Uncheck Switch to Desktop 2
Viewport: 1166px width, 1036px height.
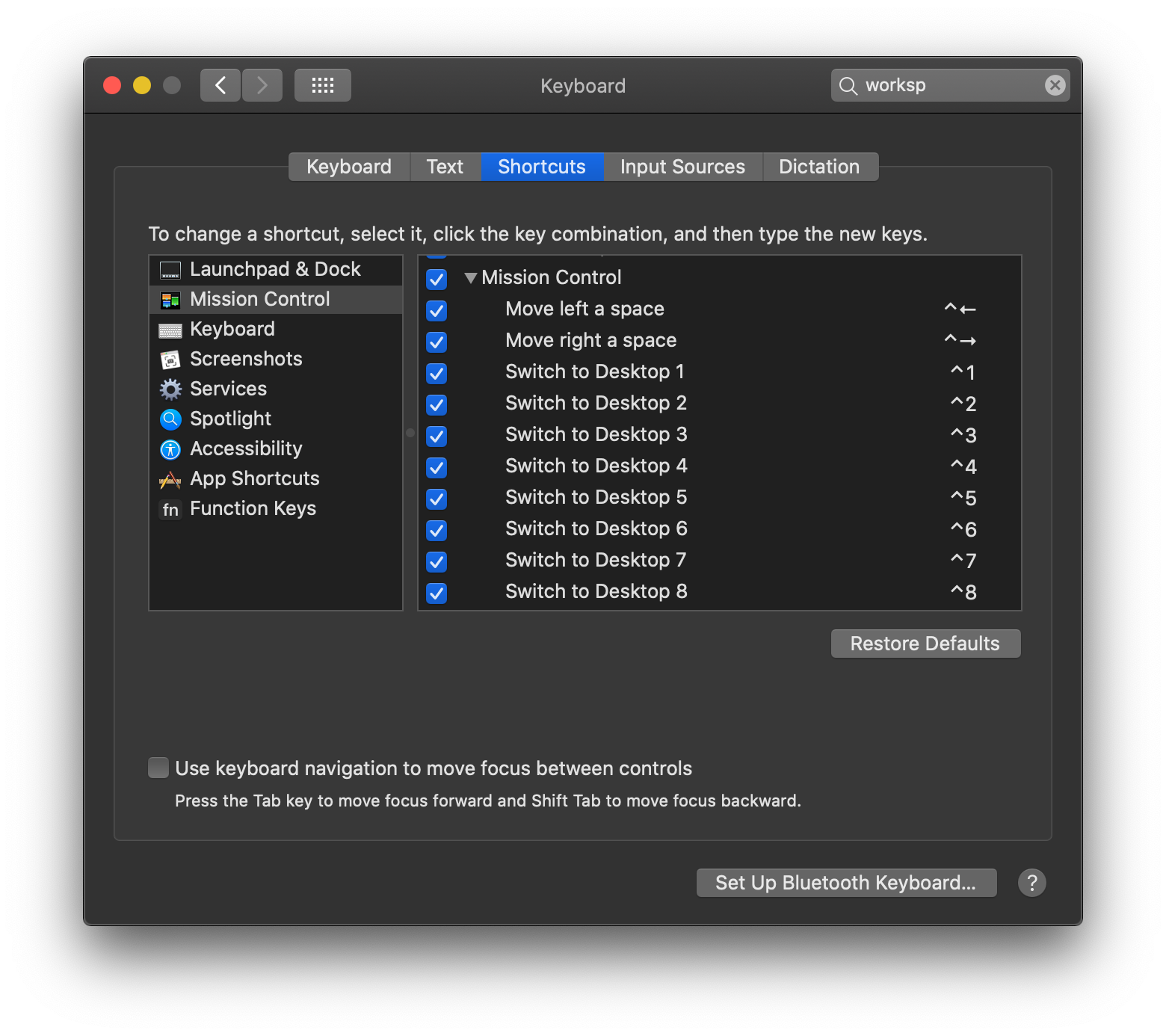pyautogui.click(x=437, y=404)
